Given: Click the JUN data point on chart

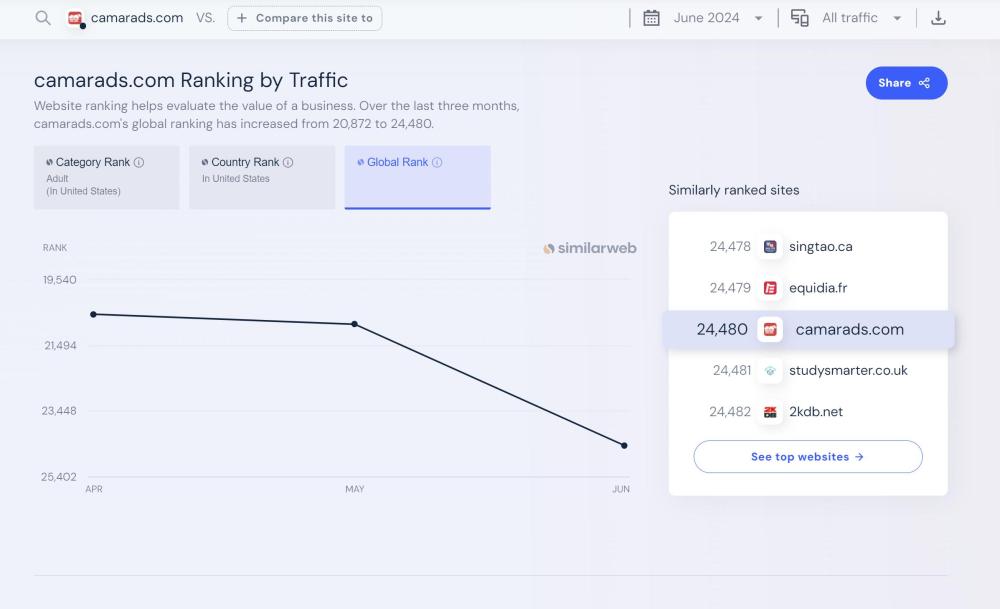Looking at the screenshot, I should (x=624, y=446).
